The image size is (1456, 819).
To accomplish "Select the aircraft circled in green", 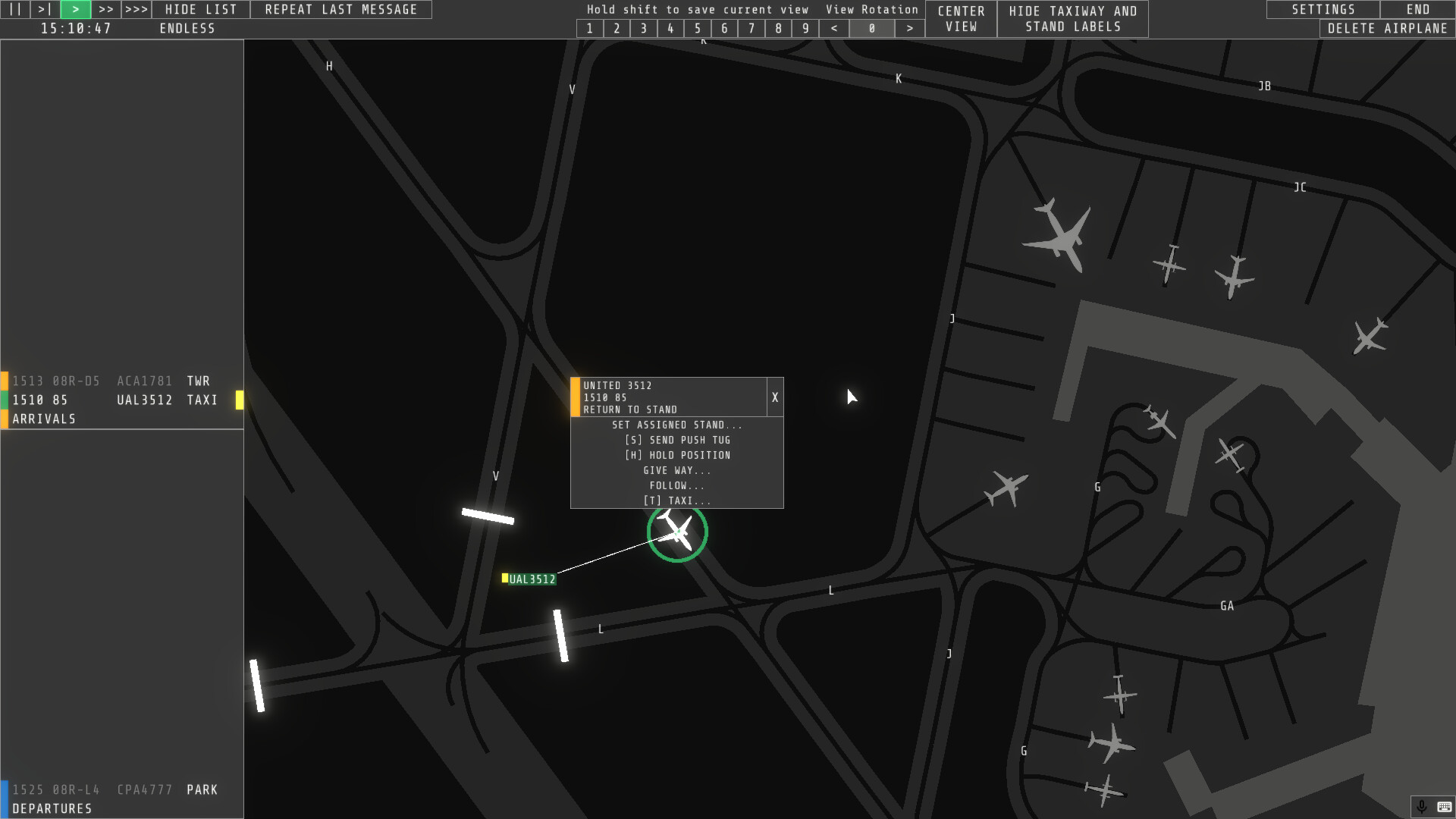I will (677, 533).
